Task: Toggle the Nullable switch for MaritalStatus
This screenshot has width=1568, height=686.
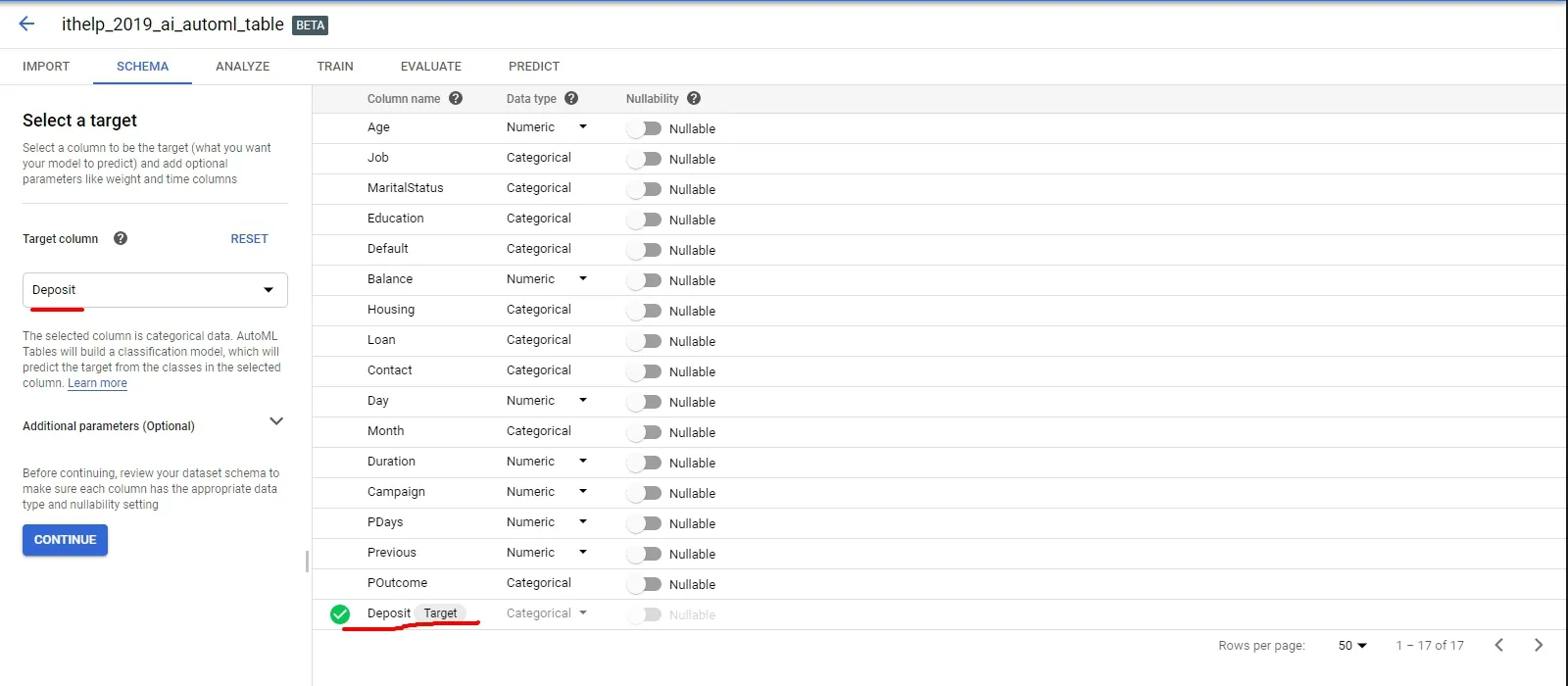Action: pos(644,189)
